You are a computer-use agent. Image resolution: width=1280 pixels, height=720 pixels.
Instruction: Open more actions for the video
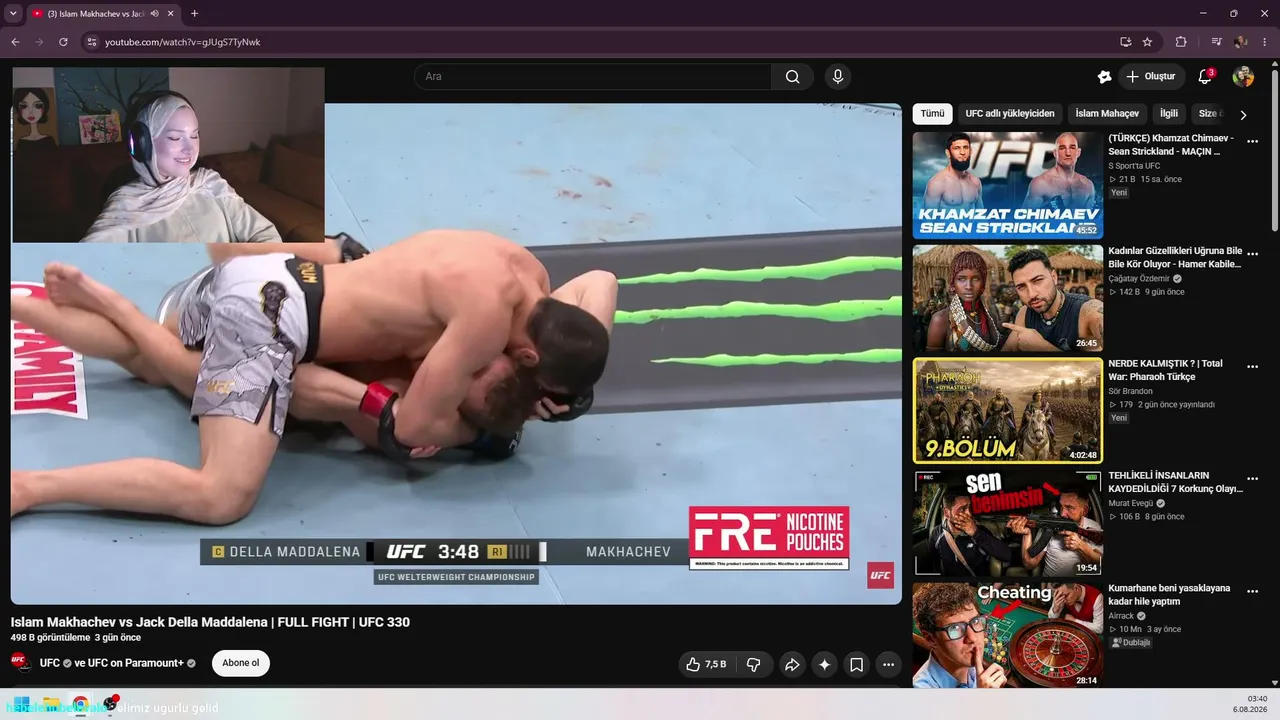tap(888, 664)
